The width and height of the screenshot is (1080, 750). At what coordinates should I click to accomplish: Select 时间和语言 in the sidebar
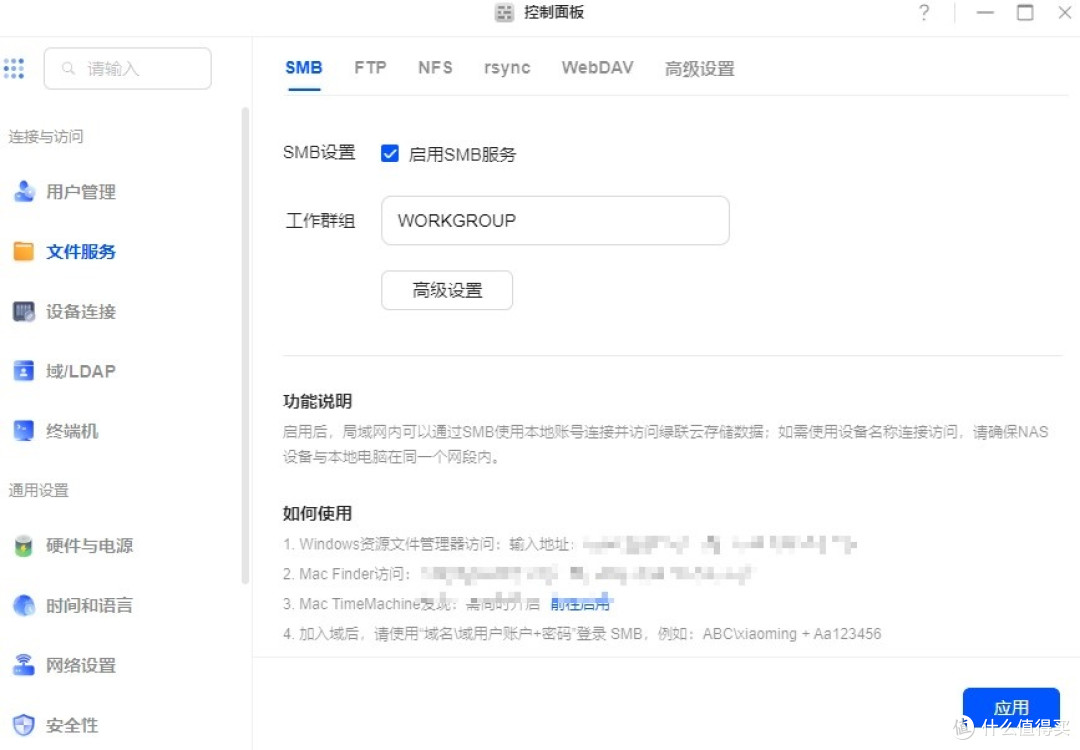coord(90,605)
